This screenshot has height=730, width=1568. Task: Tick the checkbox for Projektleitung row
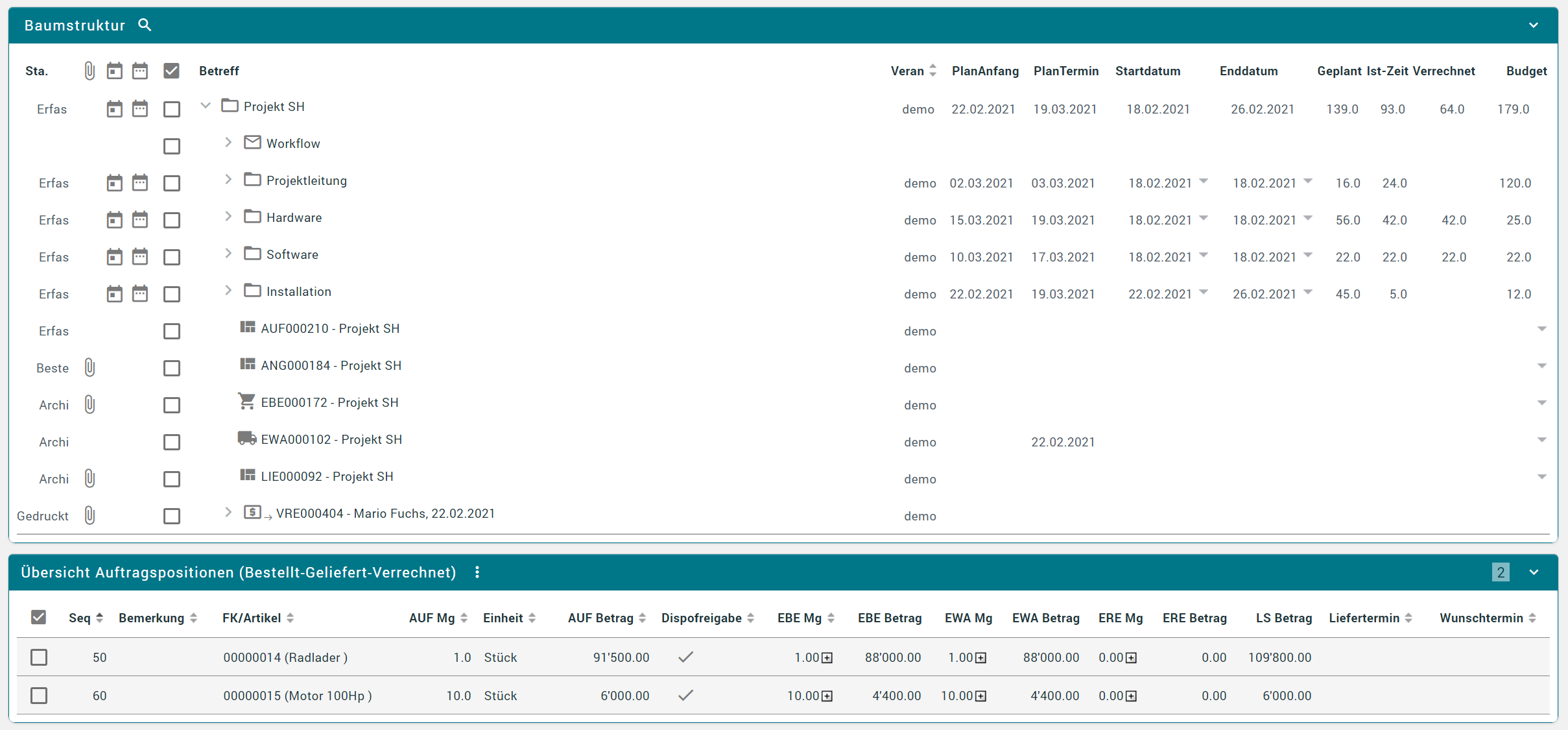click(x=172, y=183)
